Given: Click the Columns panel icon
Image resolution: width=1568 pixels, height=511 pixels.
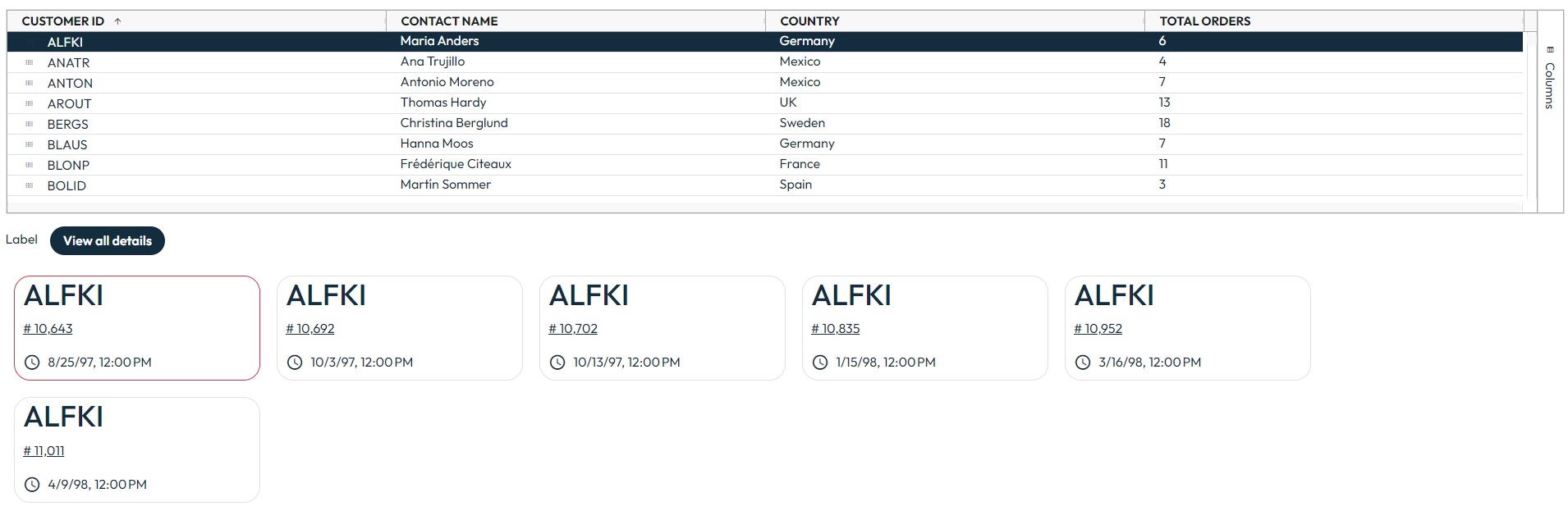Looking at the screenshot, I should click(1550, 50).
